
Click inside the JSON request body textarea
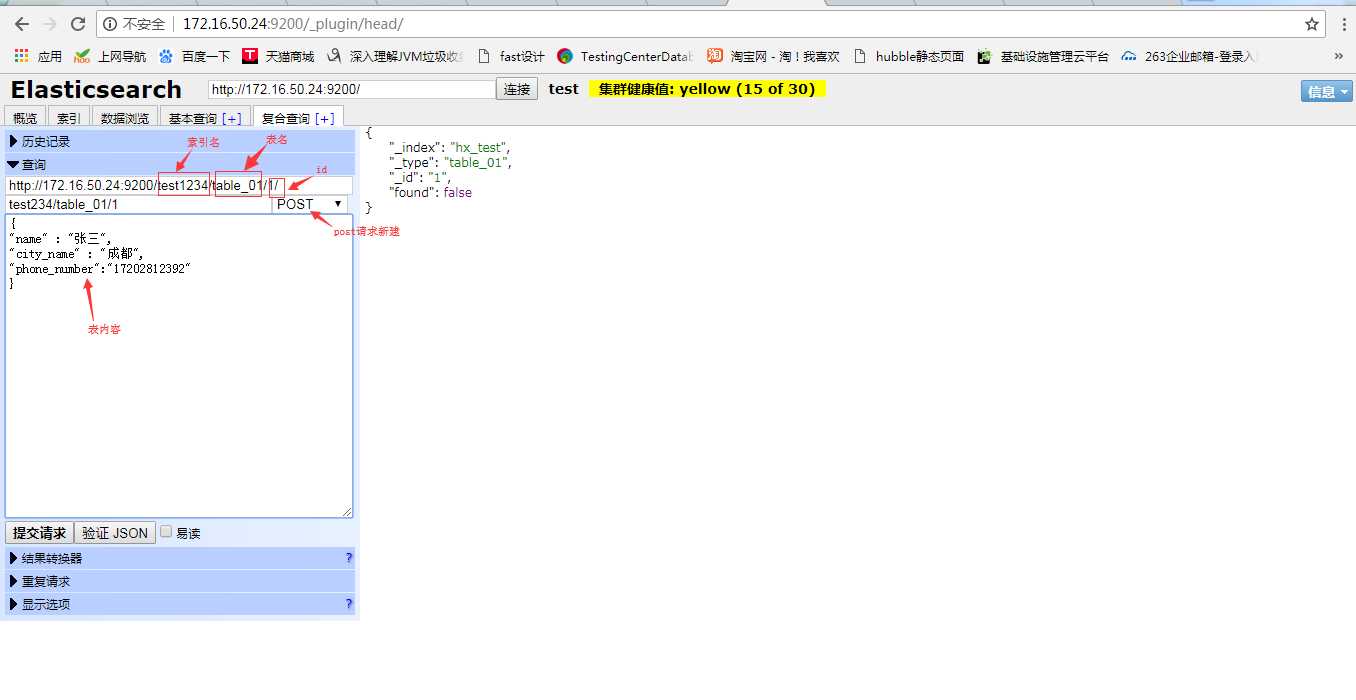(x=179, y=366)
